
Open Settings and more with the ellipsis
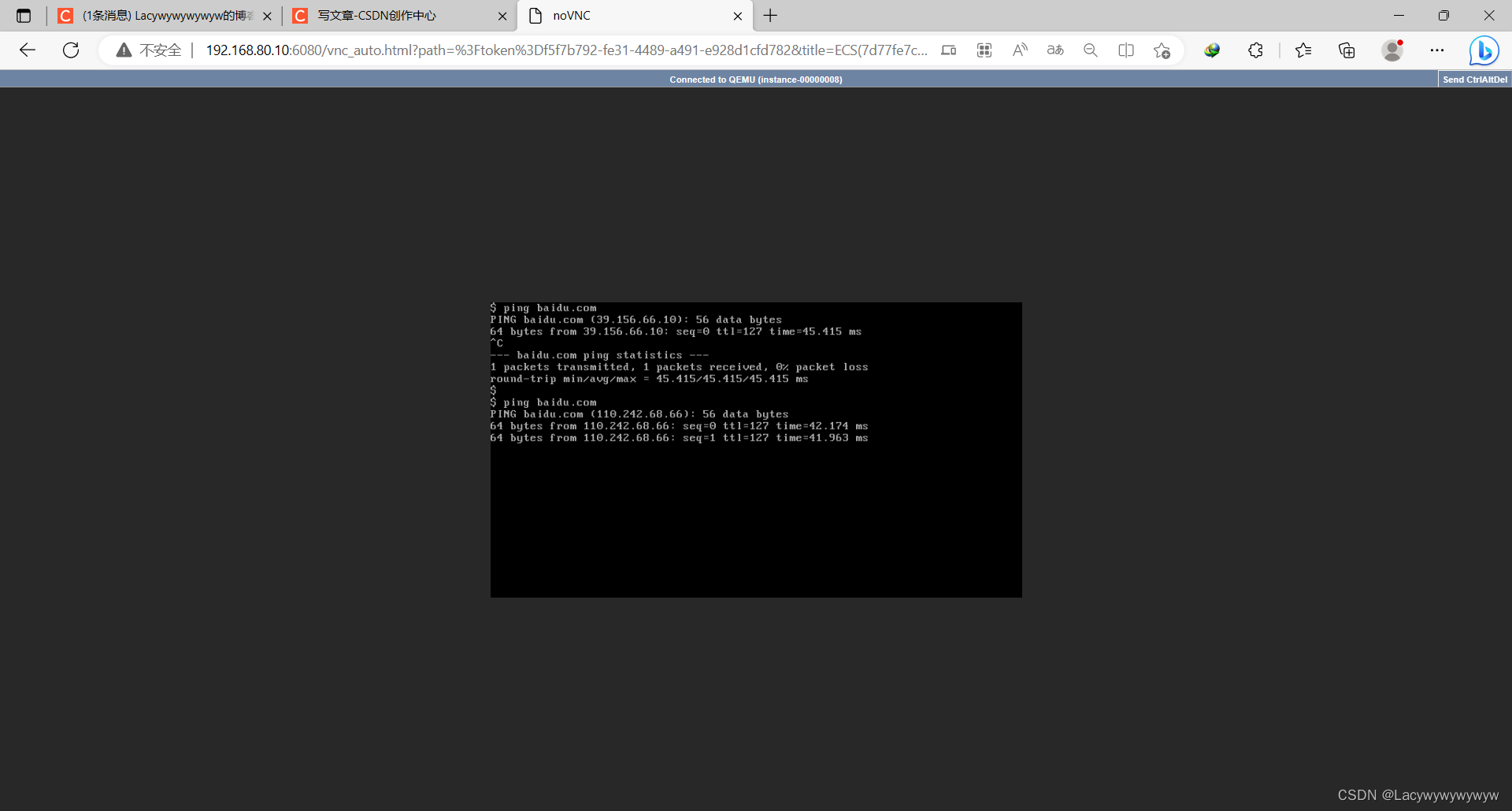tap(1437, 50)
